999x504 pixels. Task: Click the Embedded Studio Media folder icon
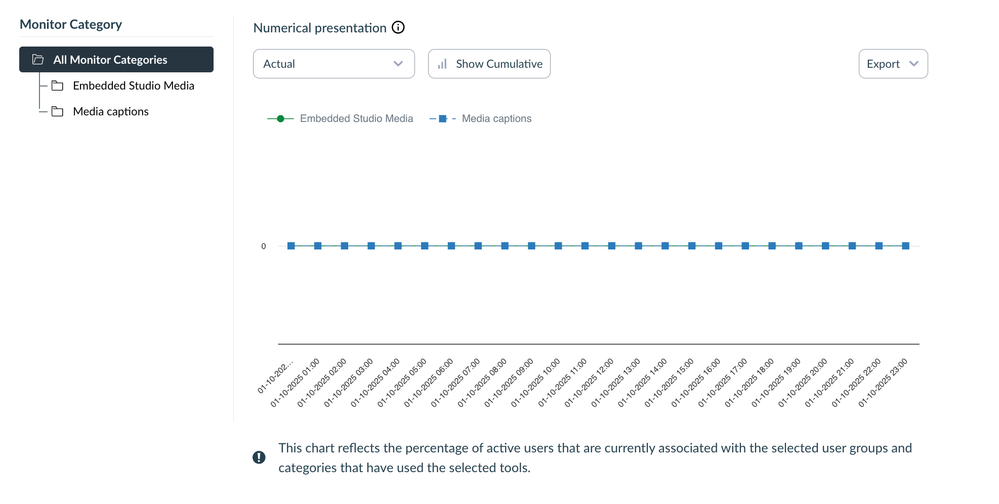57,86
